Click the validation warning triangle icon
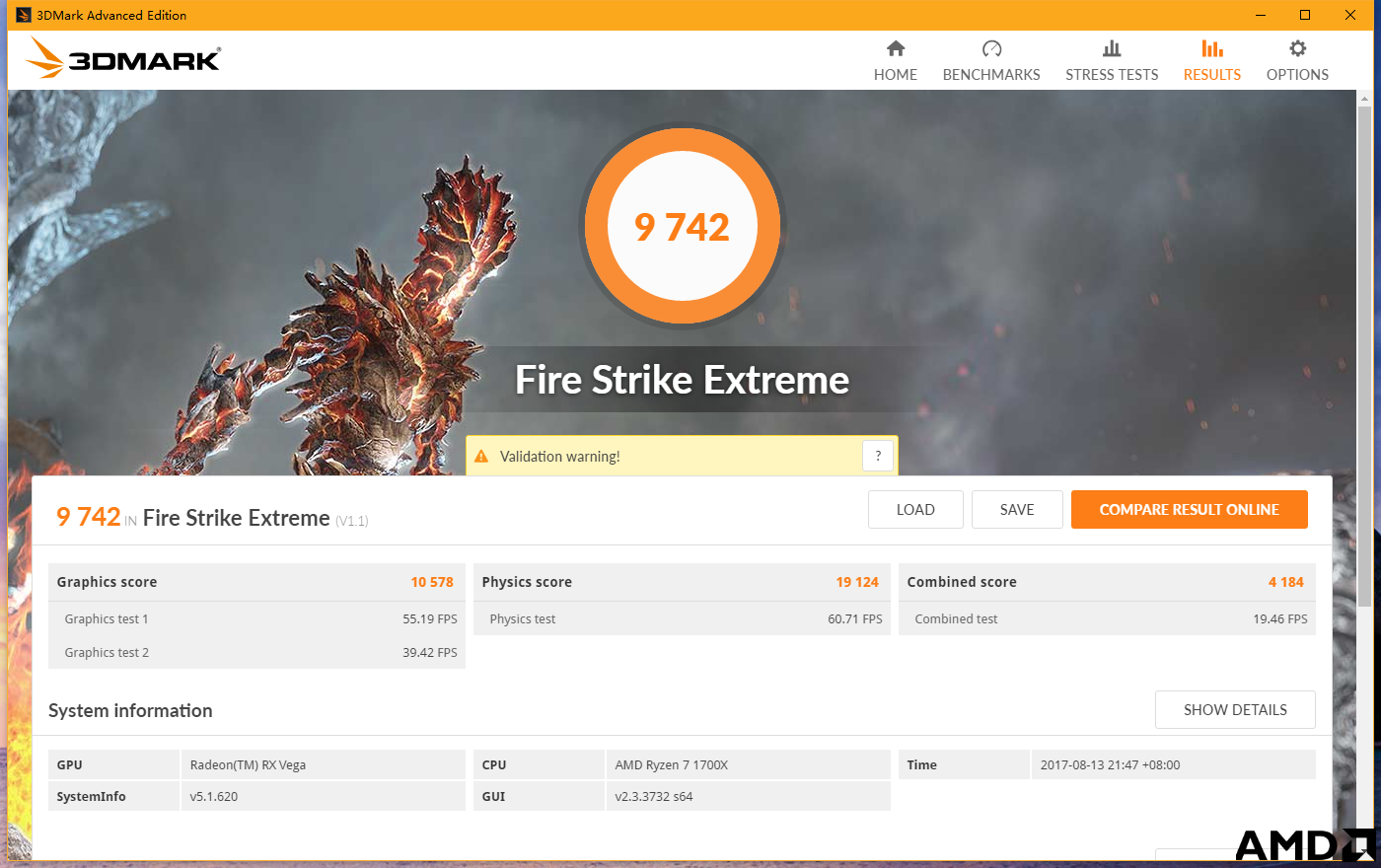Screen dimensions: 1381x868 tap(481, 457)
